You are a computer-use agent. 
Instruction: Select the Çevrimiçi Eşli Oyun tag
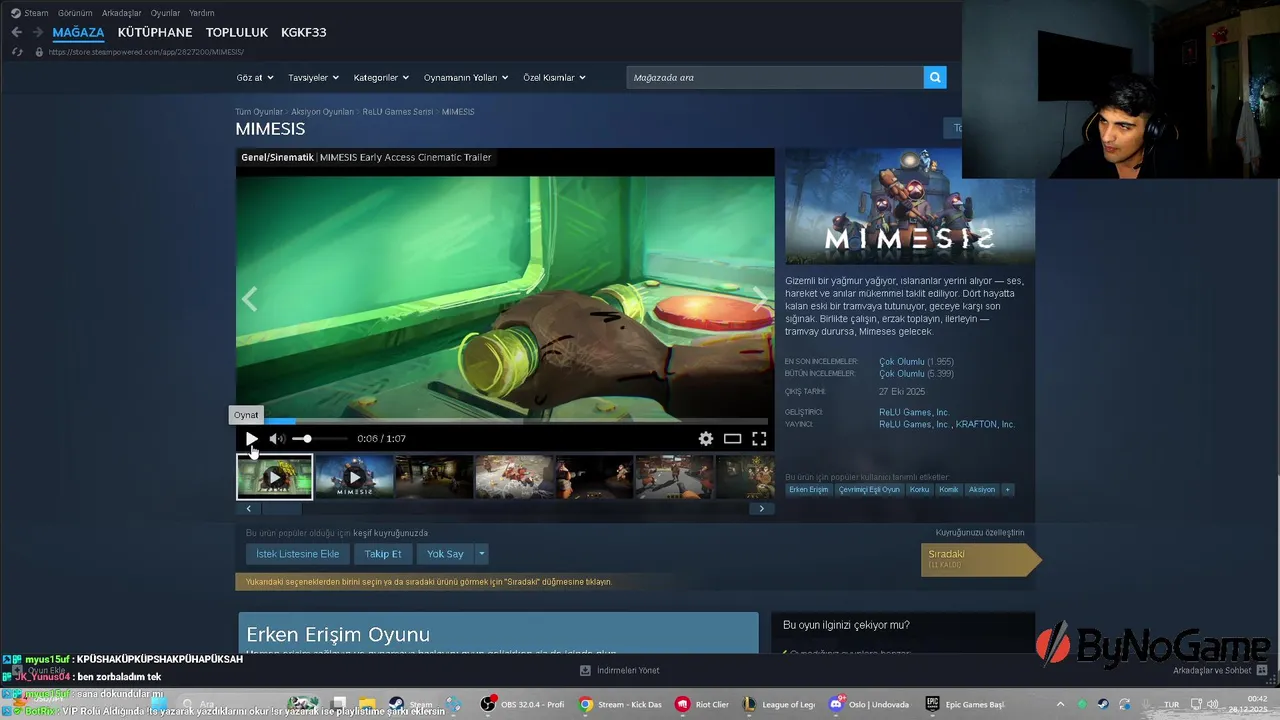pos(869,490)
